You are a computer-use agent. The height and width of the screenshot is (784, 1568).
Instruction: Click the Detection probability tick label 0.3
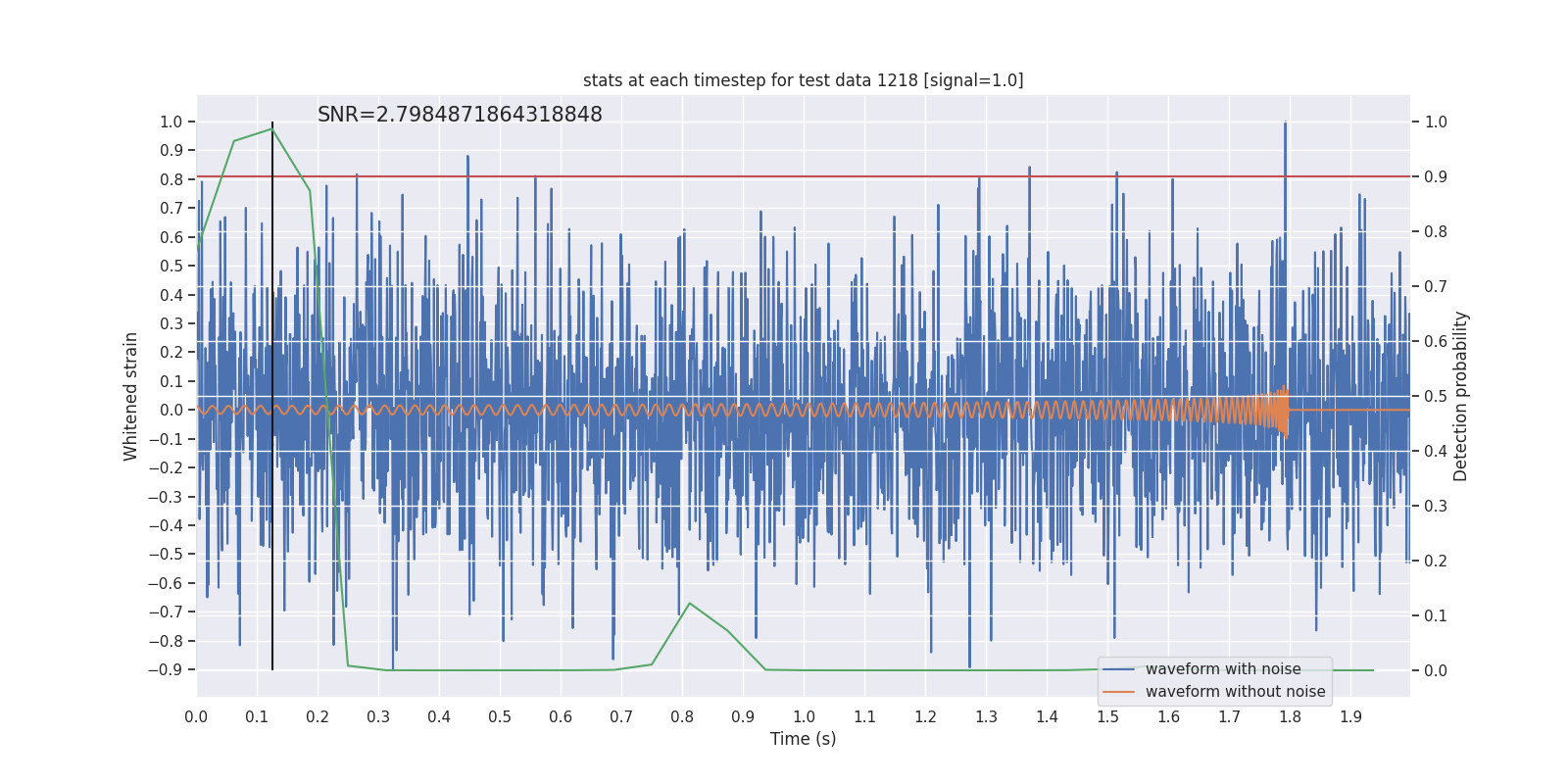coord(1436,507)
